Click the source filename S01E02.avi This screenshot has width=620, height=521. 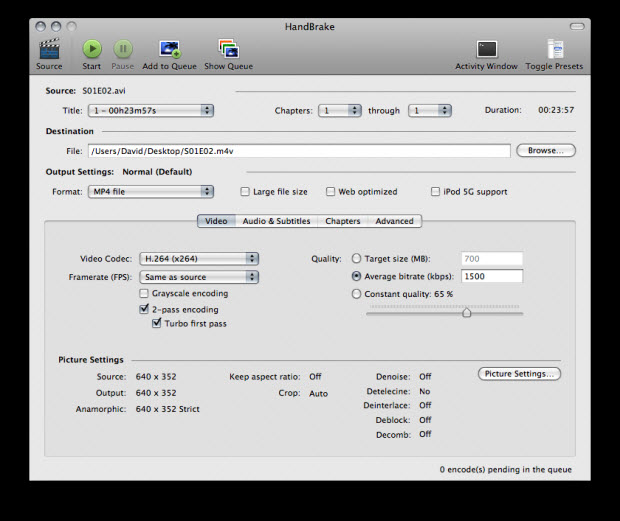point(104,91)
